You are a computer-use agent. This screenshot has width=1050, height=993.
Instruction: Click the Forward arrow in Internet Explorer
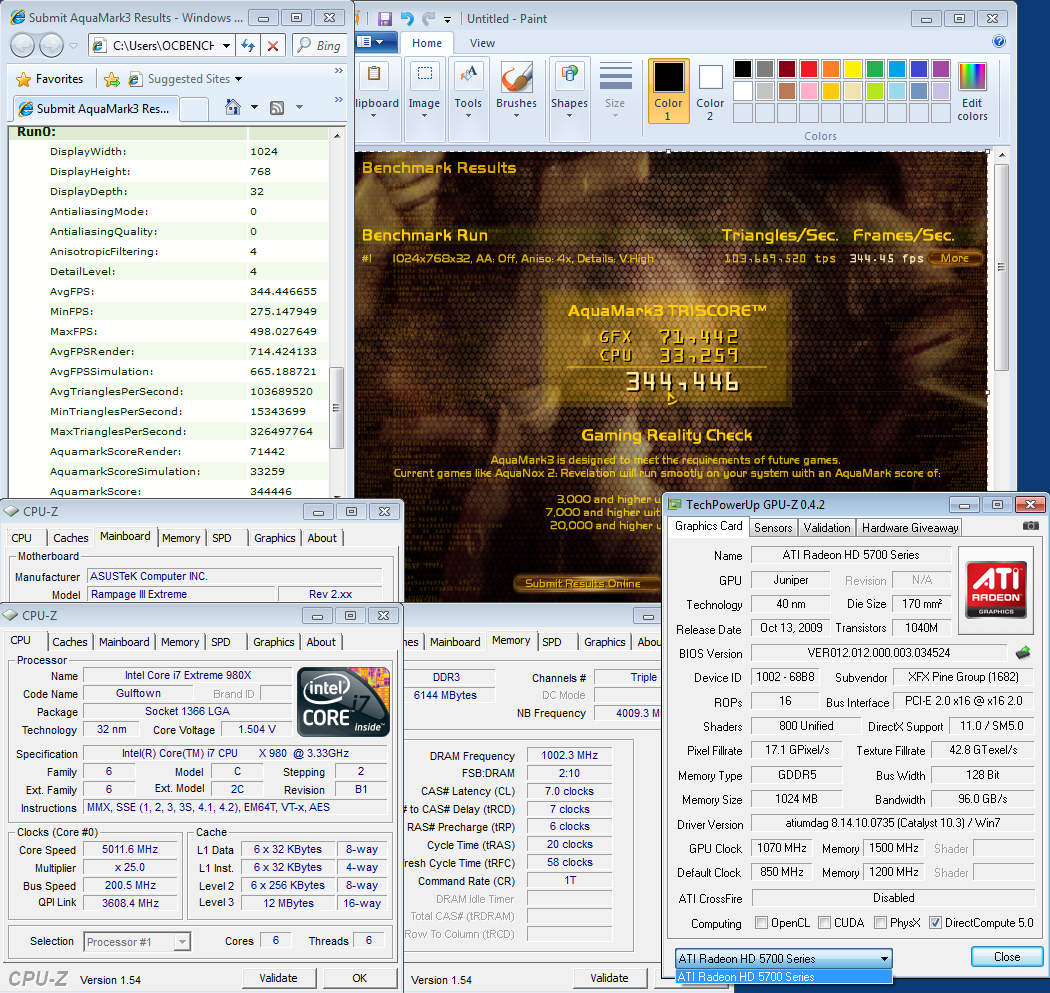(x=51, y=46)
